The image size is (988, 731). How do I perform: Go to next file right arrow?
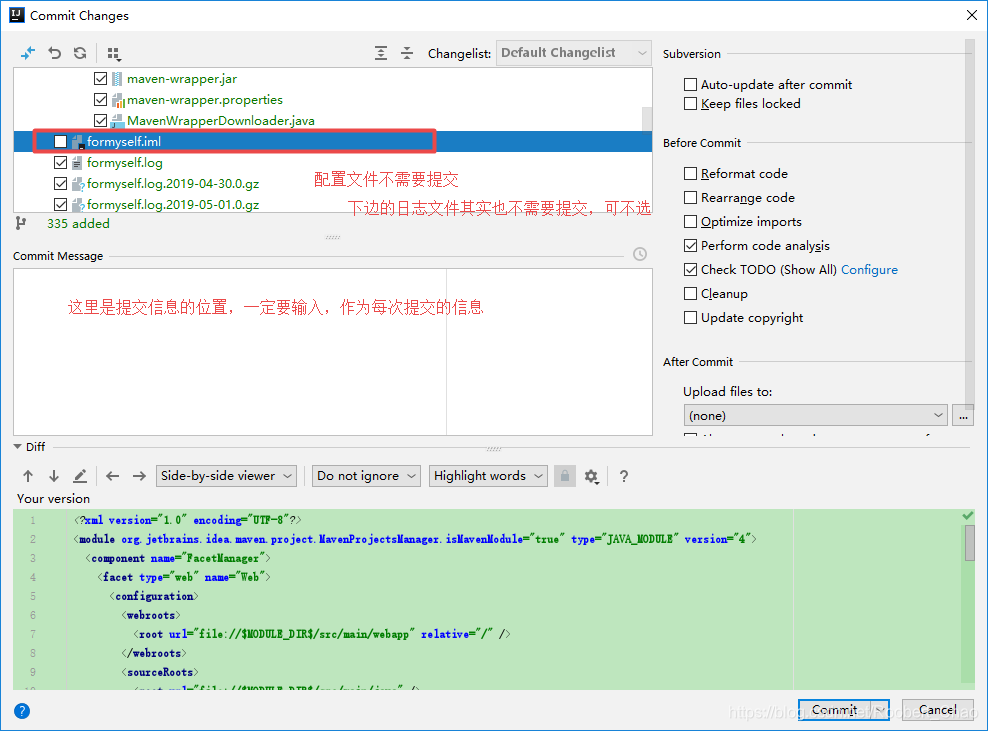139,476
